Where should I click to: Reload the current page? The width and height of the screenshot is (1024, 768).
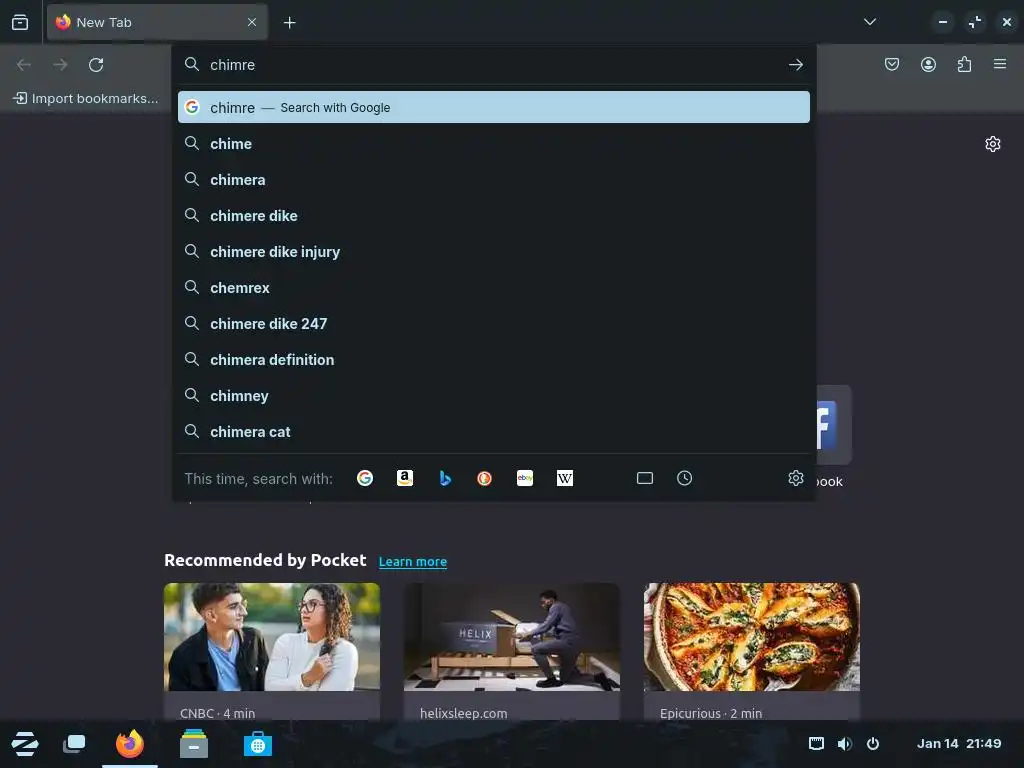(x=96, y=65)
